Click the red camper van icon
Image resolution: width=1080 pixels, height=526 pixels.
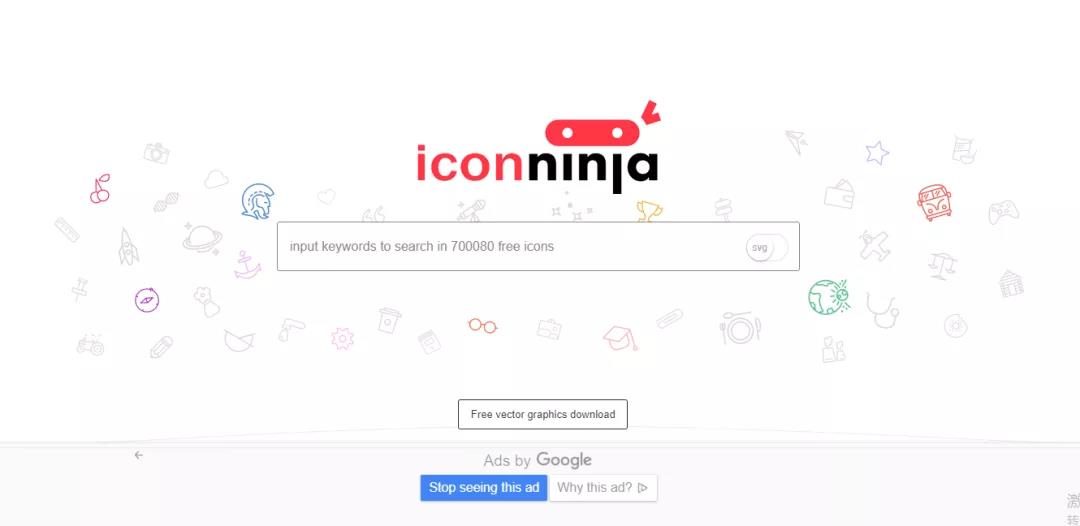pos(935,202)
